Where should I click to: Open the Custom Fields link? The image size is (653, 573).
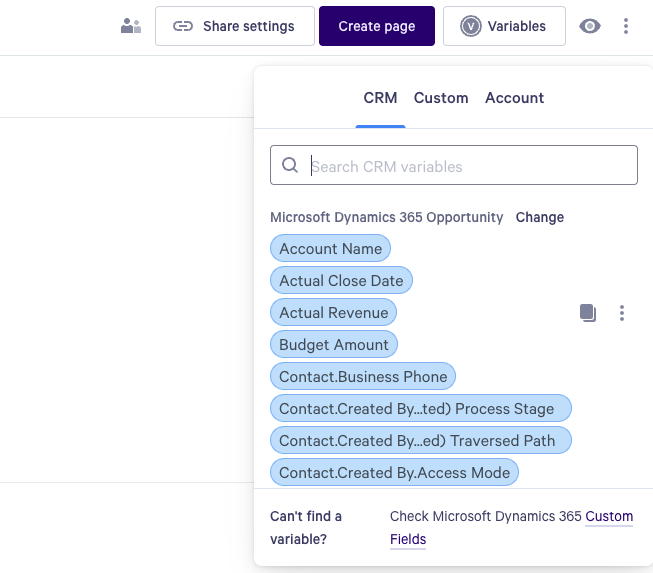point(609,516)
